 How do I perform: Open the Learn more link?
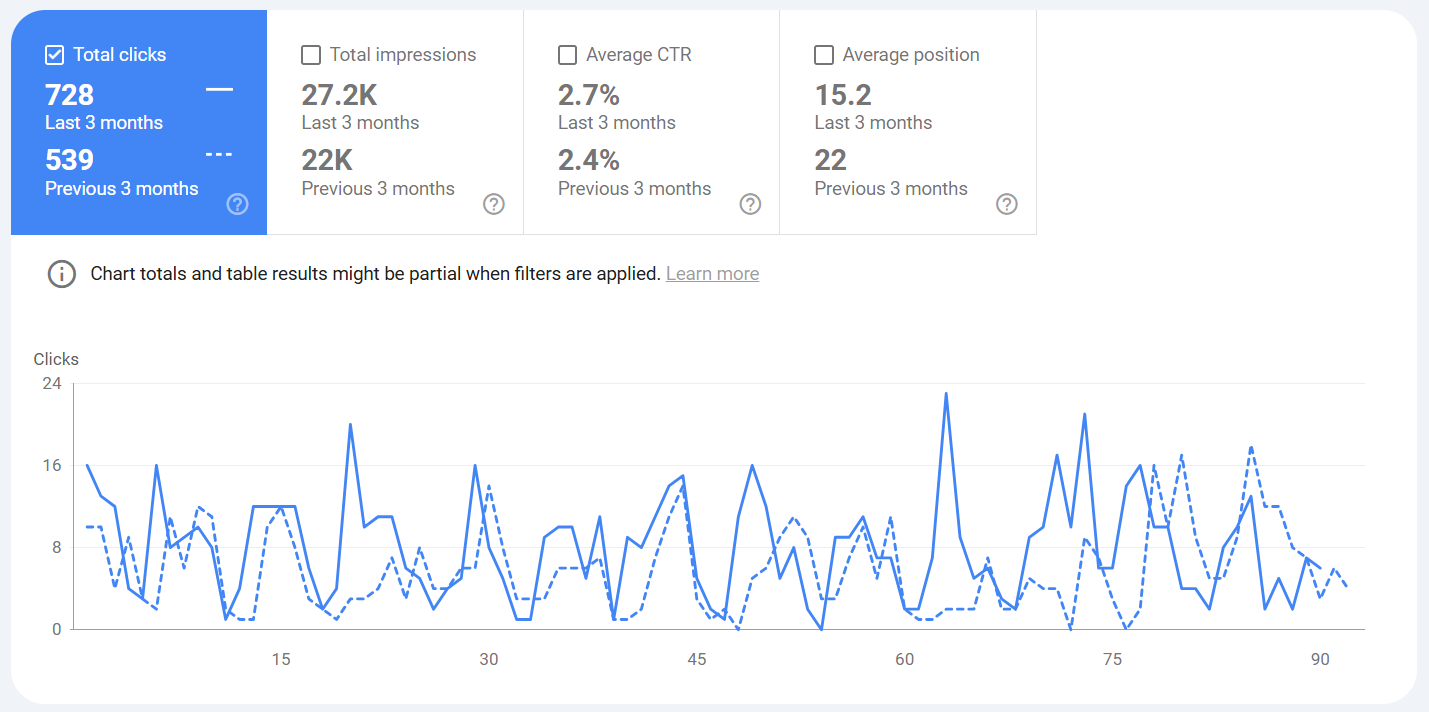712,274
